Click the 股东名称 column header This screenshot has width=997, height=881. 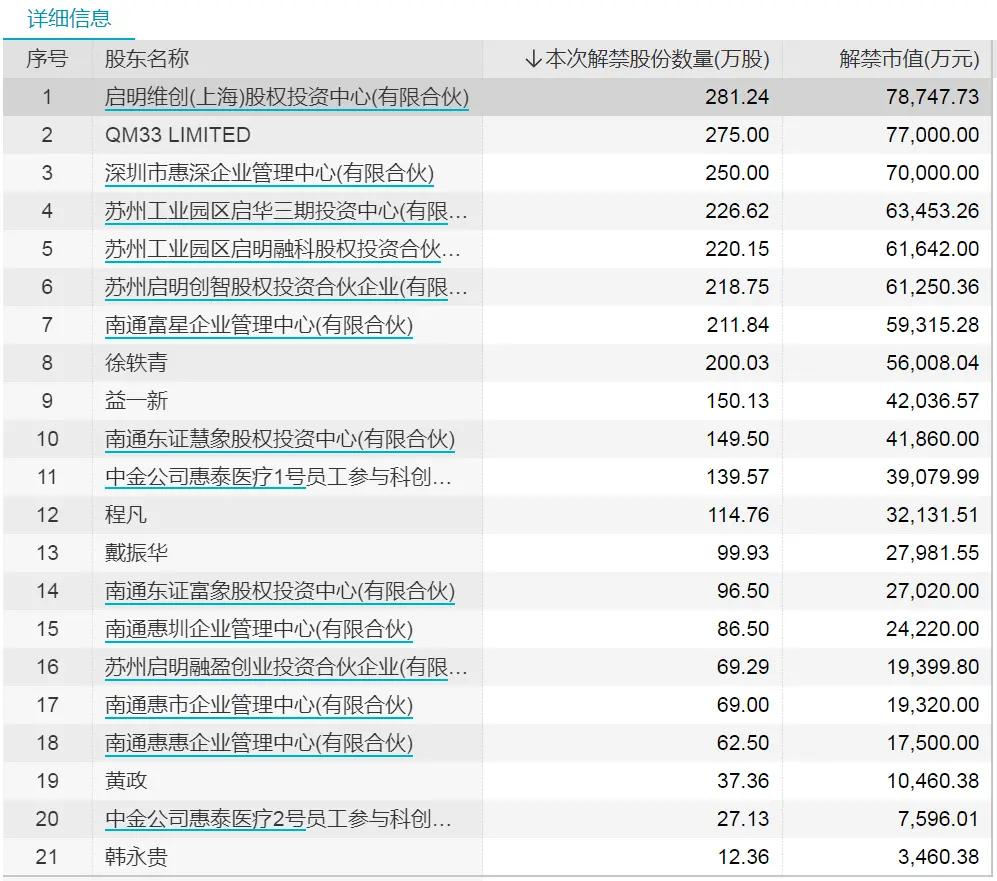(147, 59)
